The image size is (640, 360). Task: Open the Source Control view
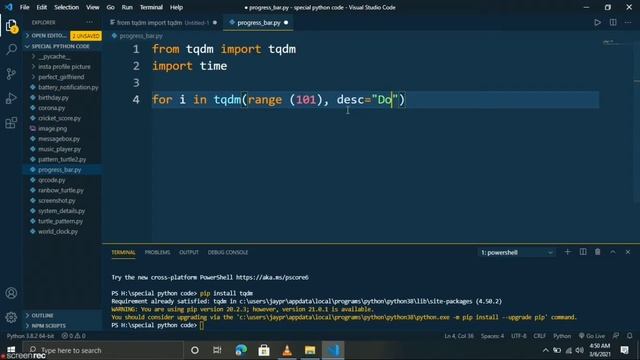(x=11, y=74)
